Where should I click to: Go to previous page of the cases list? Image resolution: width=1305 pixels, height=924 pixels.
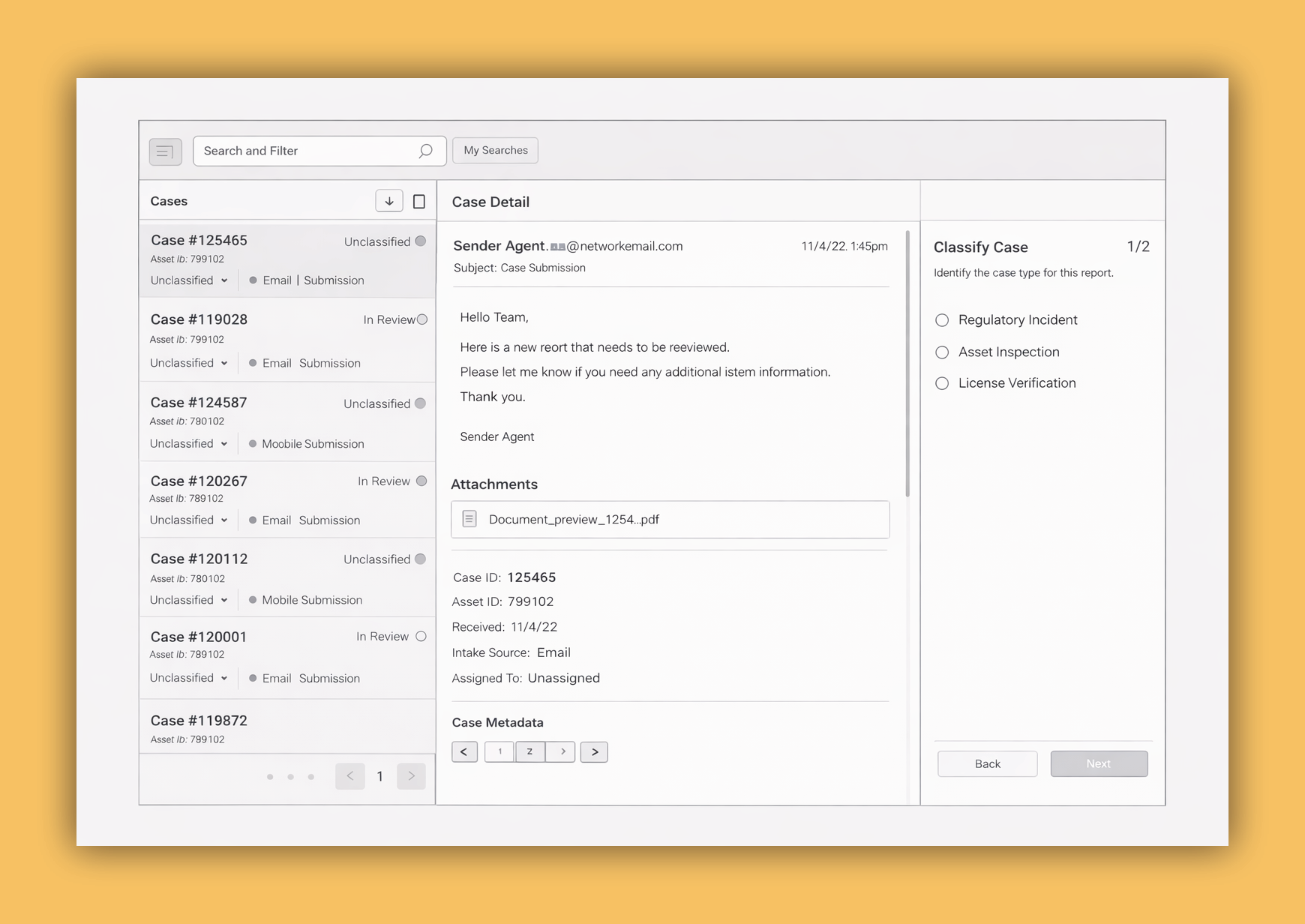pyautogui.click(x=350, y=776)
